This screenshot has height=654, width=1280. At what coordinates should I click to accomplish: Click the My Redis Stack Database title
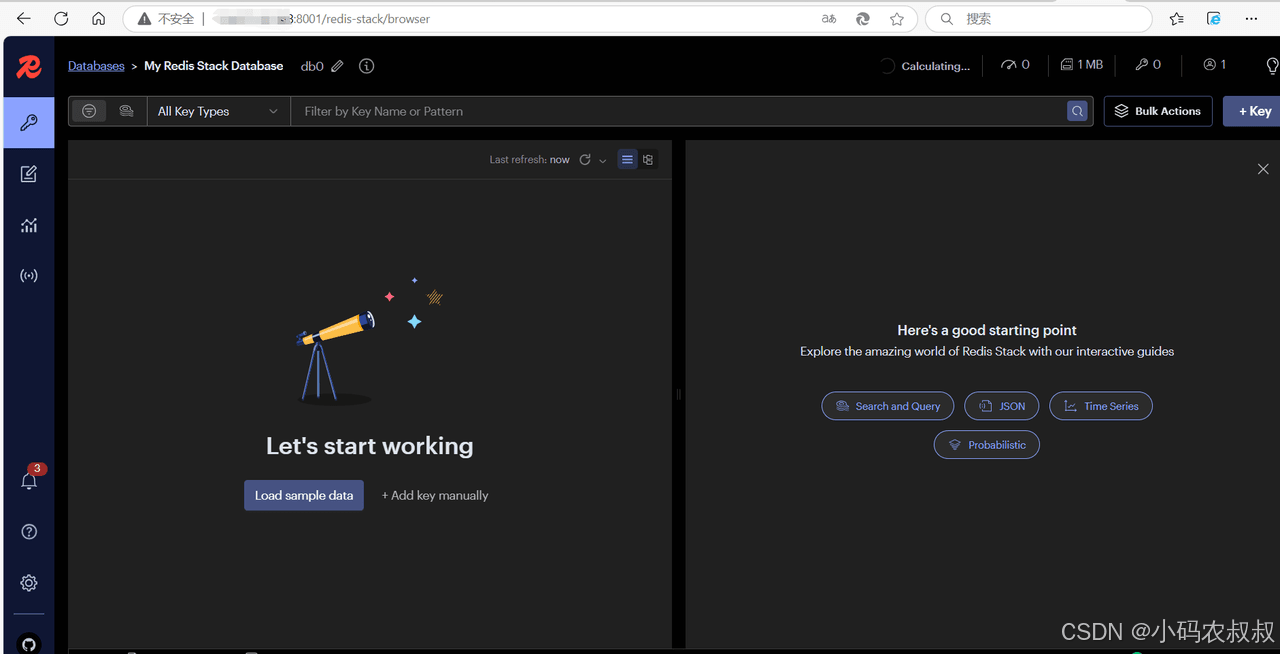pyautogui.click(x=214, y=66)
